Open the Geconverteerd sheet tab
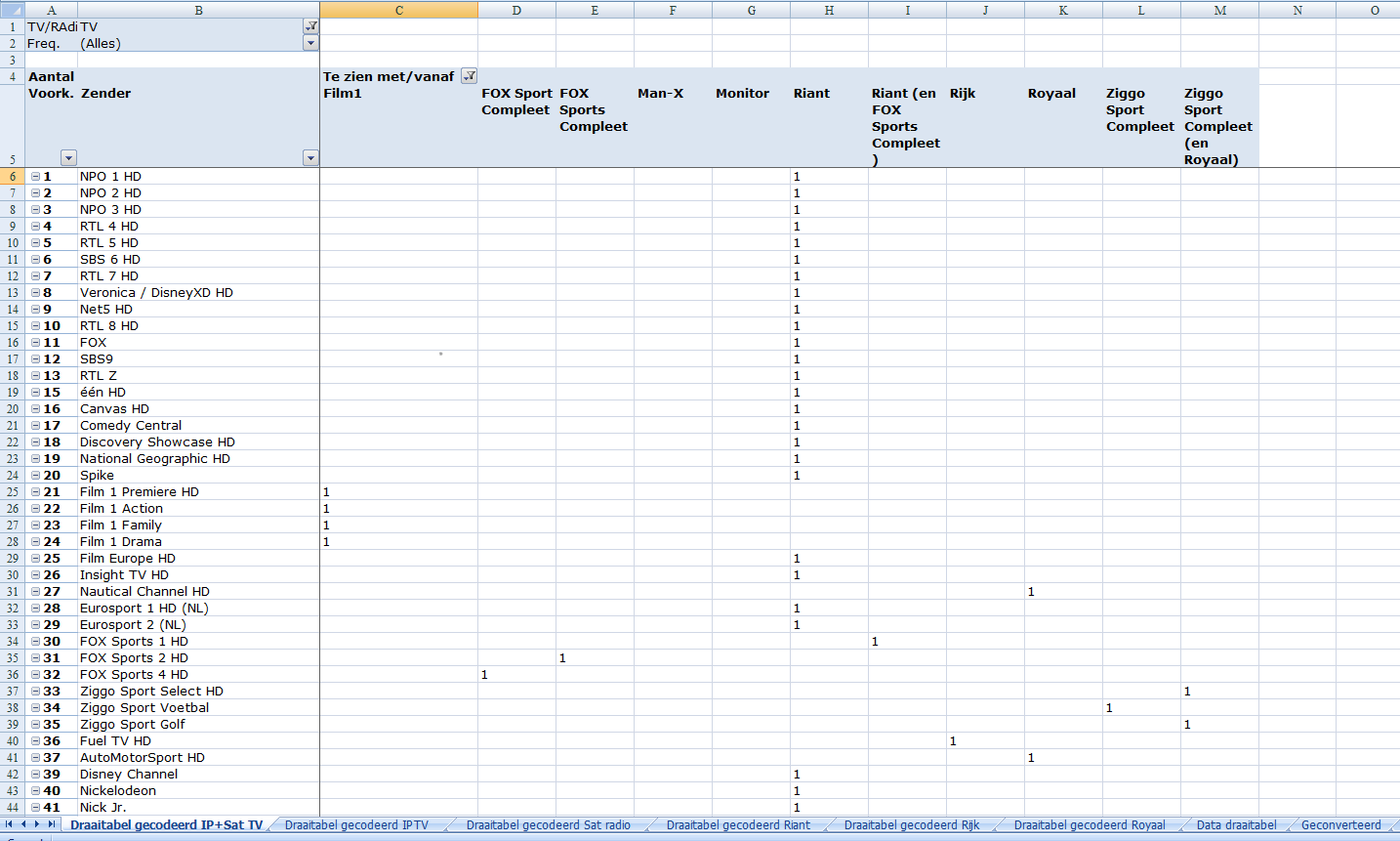The image size is (1400, 841). click(x=1340, y=825)
